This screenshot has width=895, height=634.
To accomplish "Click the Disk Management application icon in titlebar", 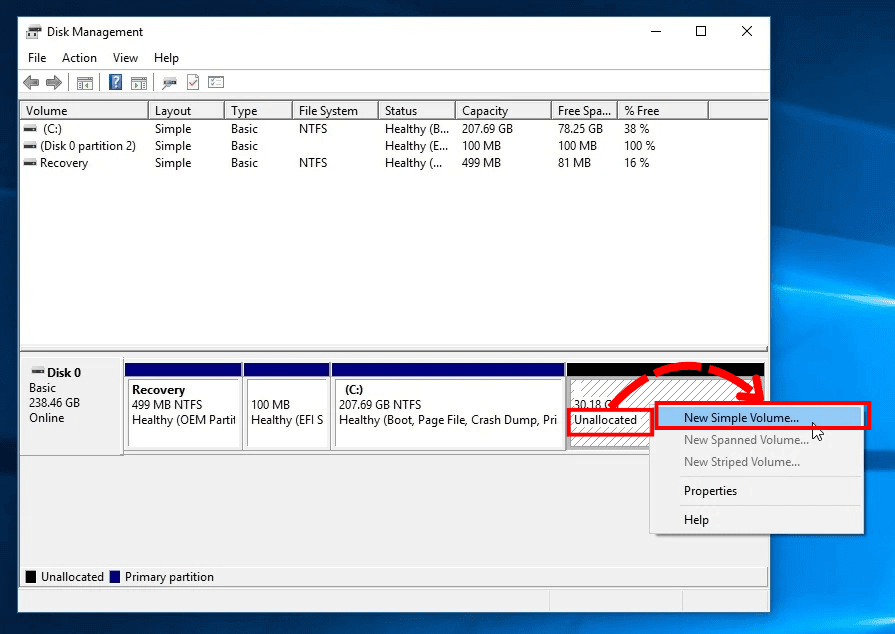I will coord(31,31).
